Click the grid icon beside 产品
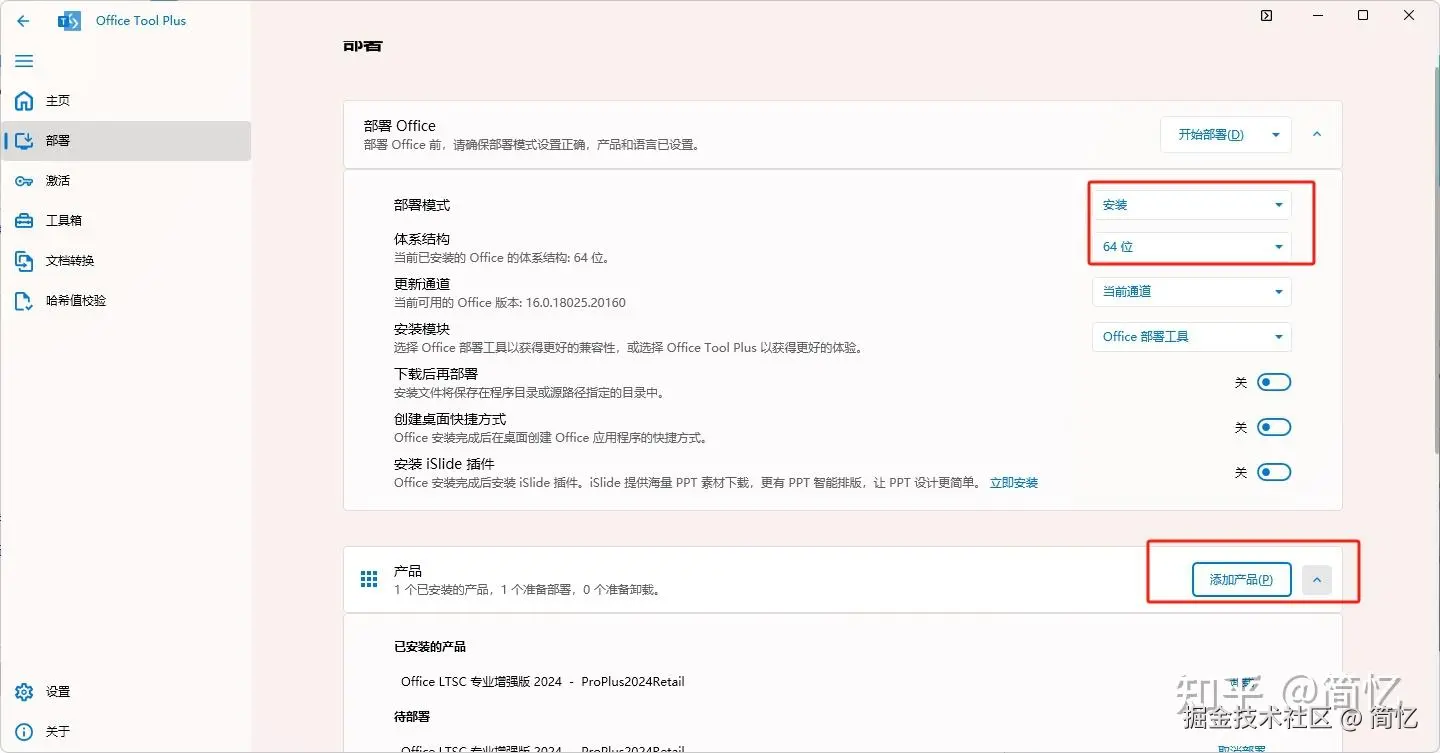The width and height of the screenshot is (1440, 753). tap(369, 579)
